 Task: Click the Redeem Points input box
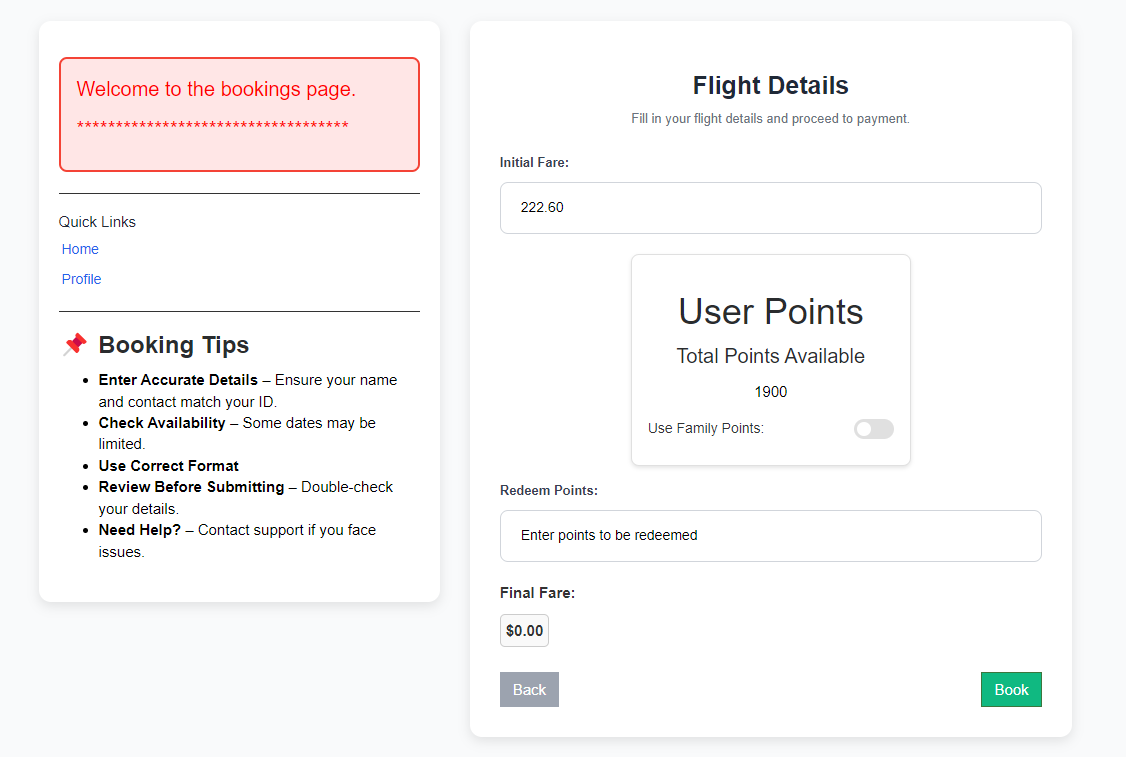(x=770, y=536)
